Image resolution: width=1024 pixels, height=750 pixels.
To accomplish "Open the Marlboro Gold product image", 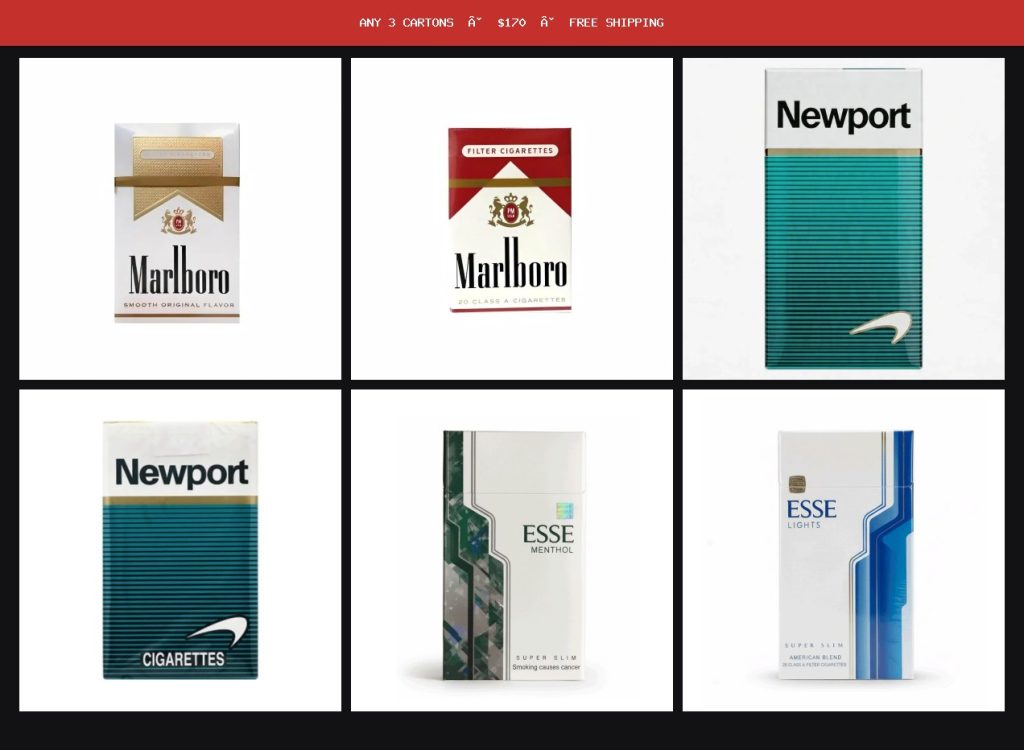I will pyautogui.click(x=180, y=219).
